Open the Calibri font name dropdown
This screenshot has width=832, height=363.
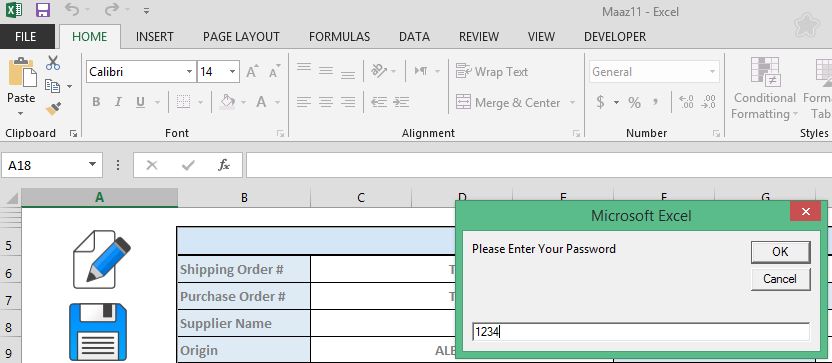tap(189, 72)
